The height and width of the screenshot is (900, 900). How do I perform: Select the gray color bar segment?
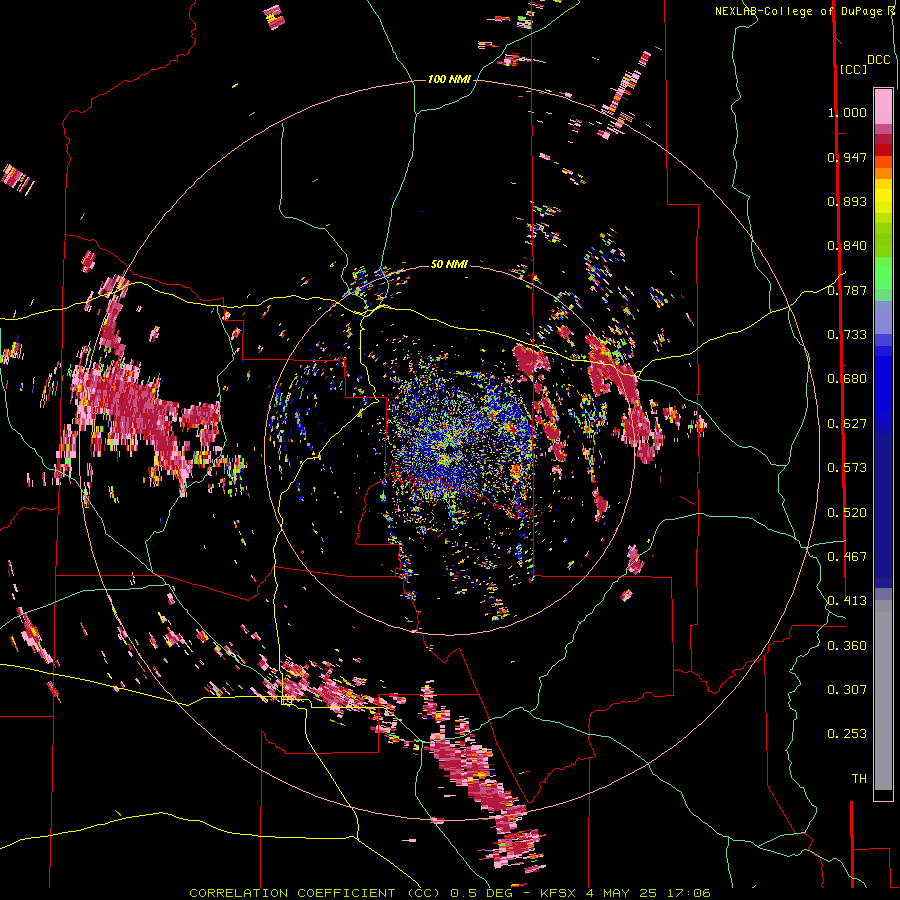coord(883,695)
